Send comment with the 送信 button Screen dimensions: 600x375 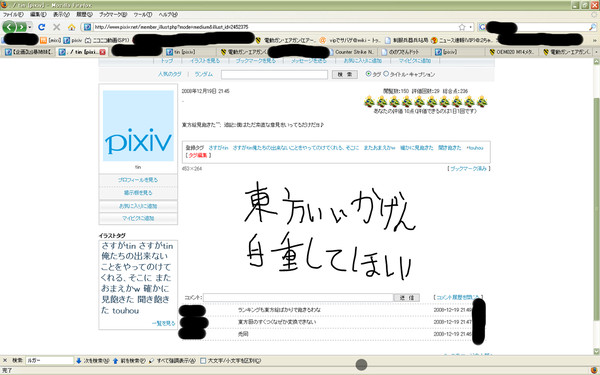pyautogui.click(x=406, y=297)
